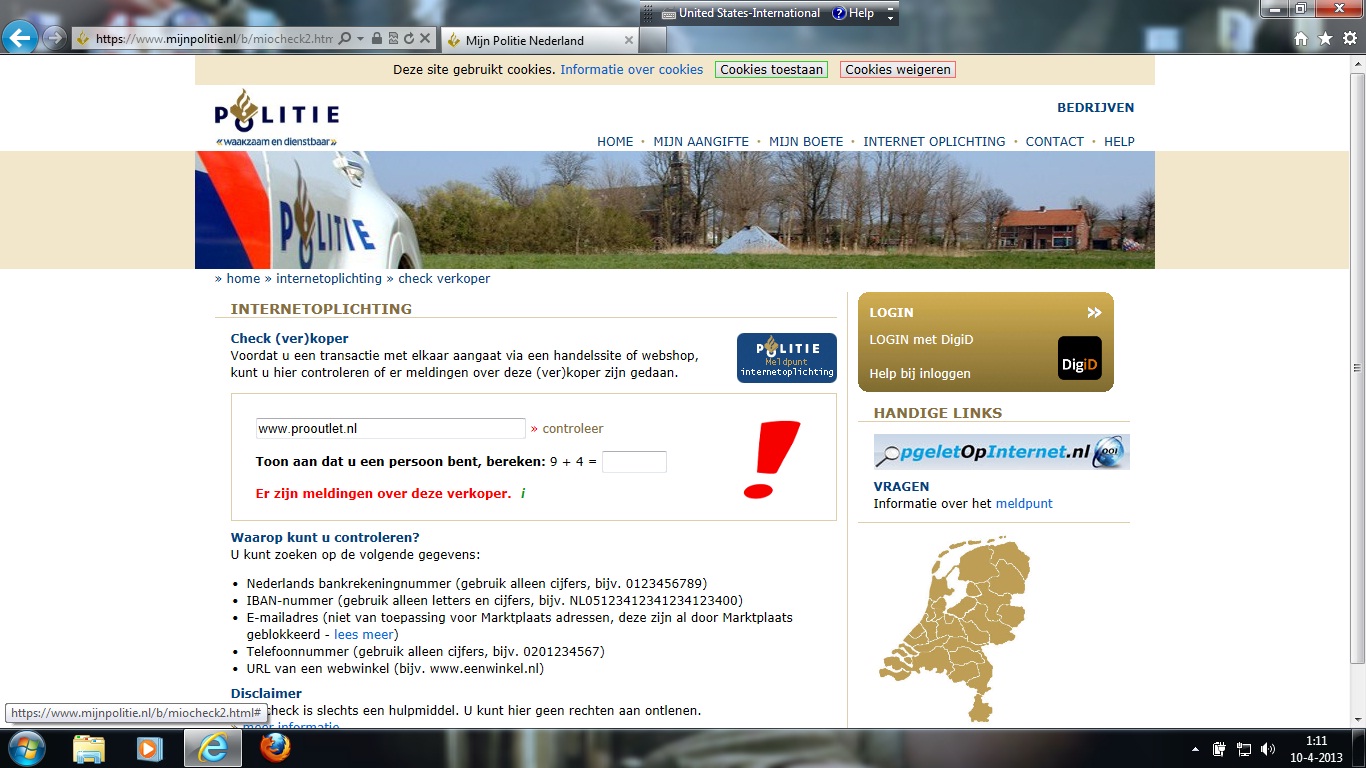Expand the address bar search dropdown arrow

pos(360,39)
